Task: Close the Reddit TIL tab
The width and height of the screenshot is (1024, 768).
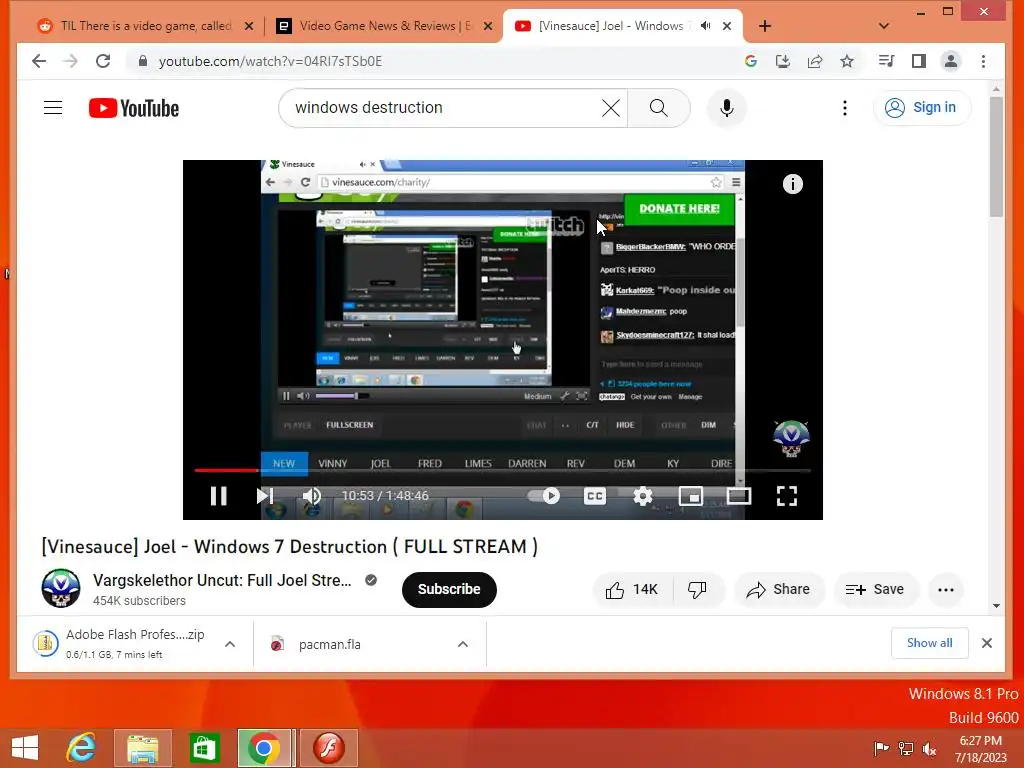Action: pos(249,26)
